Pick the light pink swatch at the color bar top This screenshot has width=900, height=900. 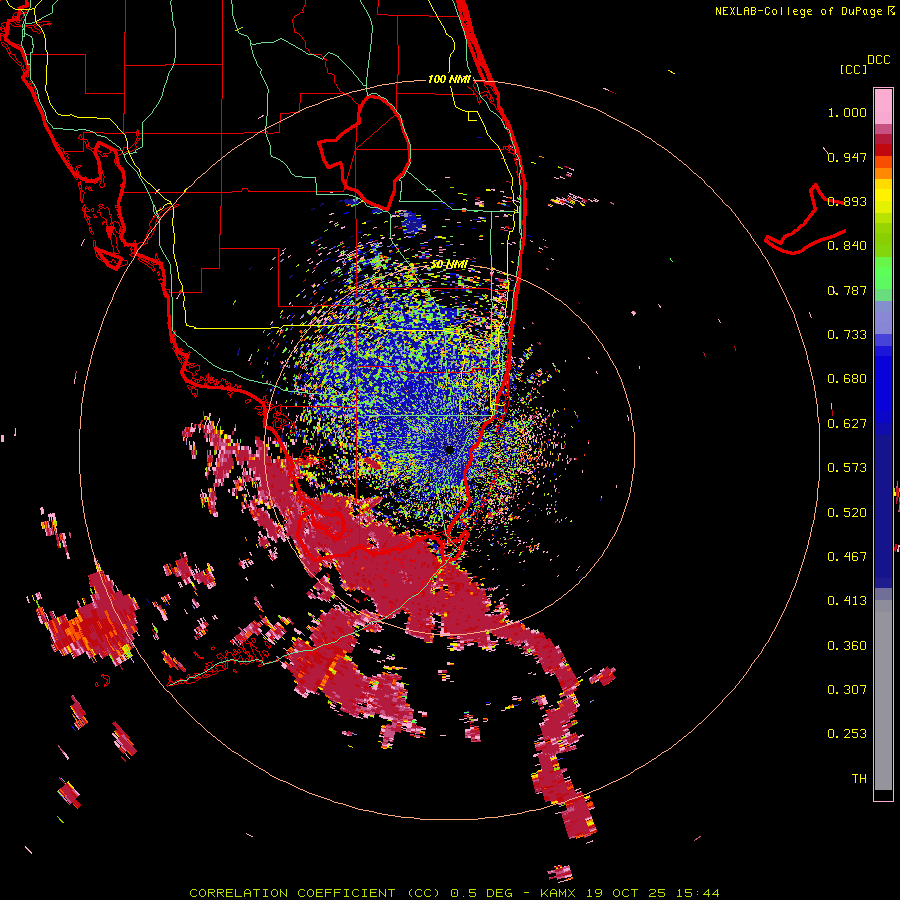point(883,107)
